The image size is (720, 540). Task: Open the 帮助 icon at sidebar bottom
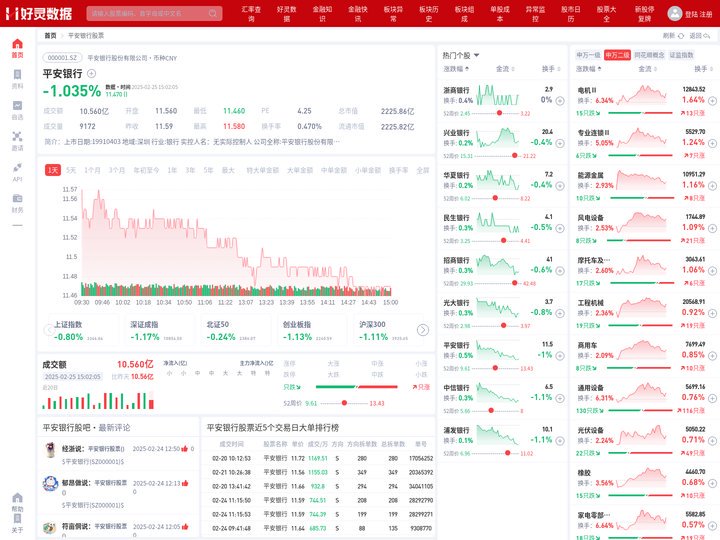click(x=17, y=498)
